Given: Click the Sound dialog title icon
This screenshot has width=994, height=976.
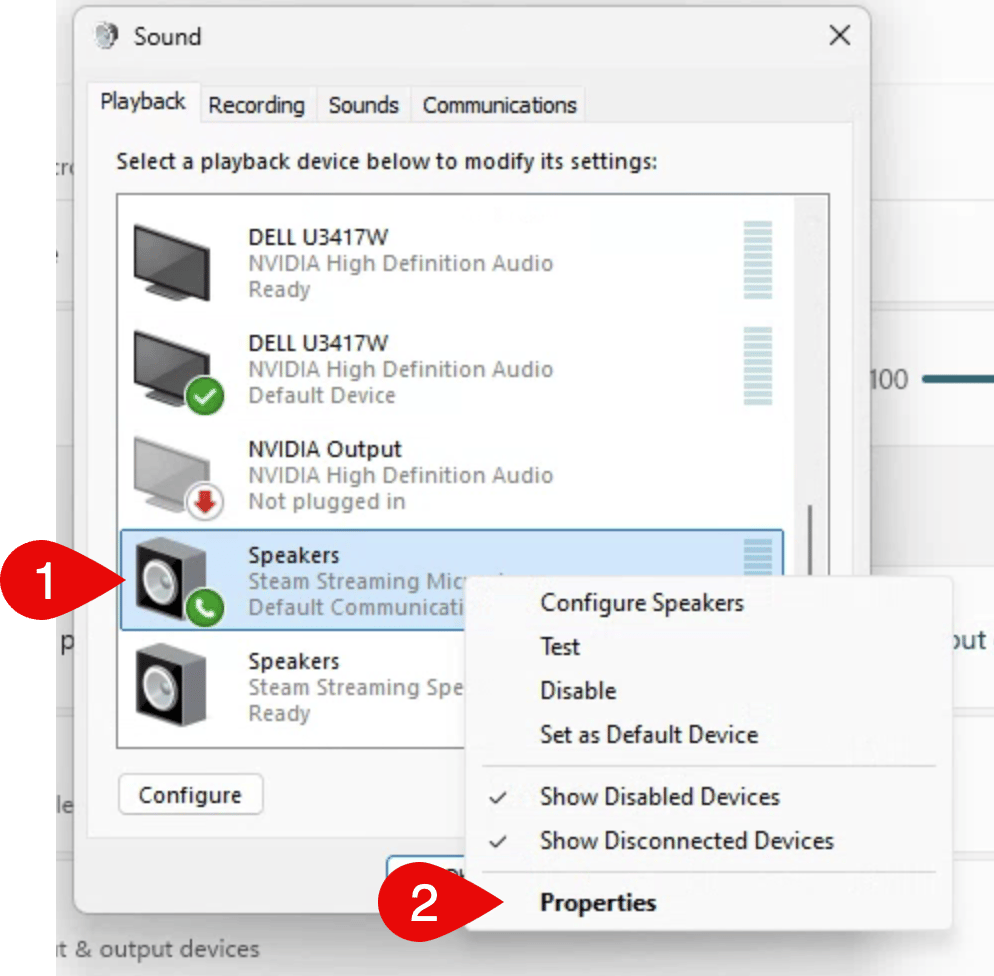Looking at the screenshot, I should [x=106, y=35].
